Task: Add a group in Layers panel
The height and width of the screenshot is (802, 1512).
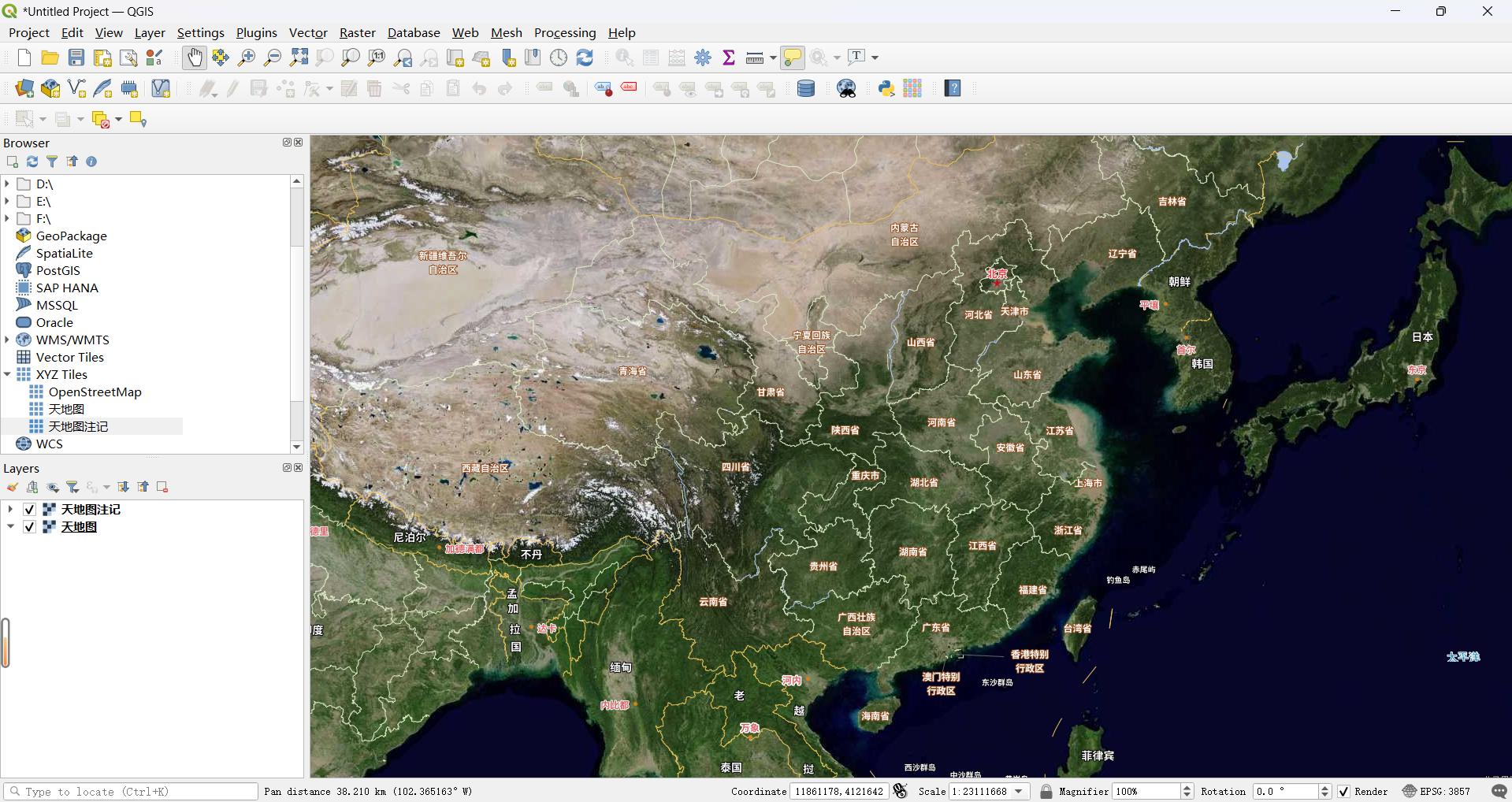Action: pyautogui.click(x=32, y=487)
